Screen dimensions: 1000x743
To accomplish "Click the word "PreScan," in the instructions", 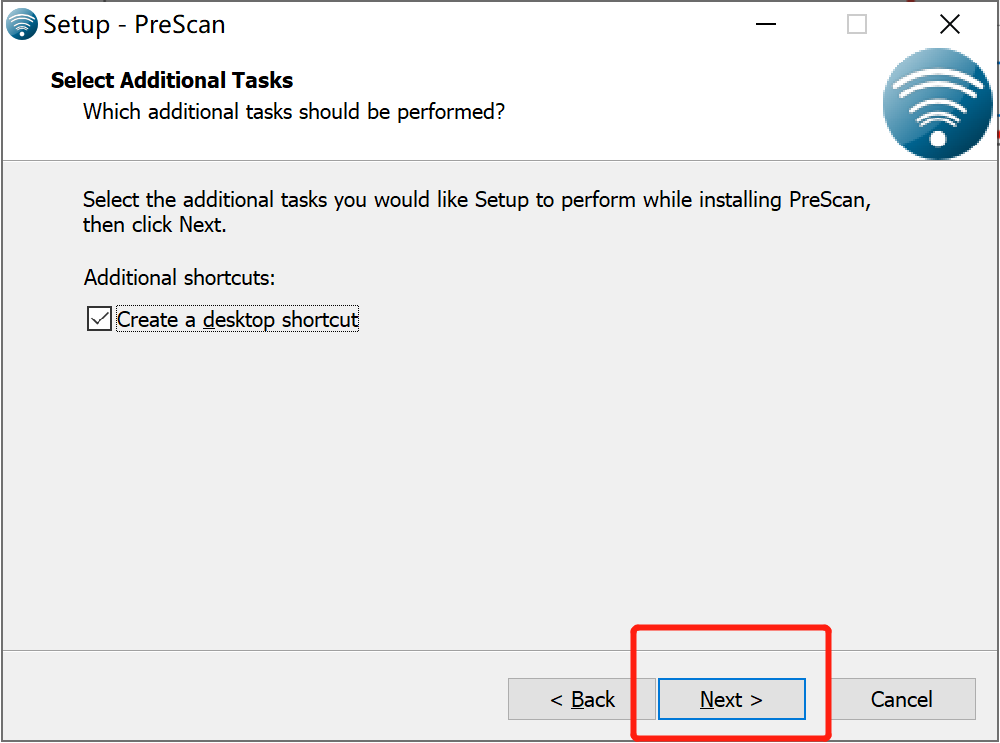I will (x=830, y=200).
